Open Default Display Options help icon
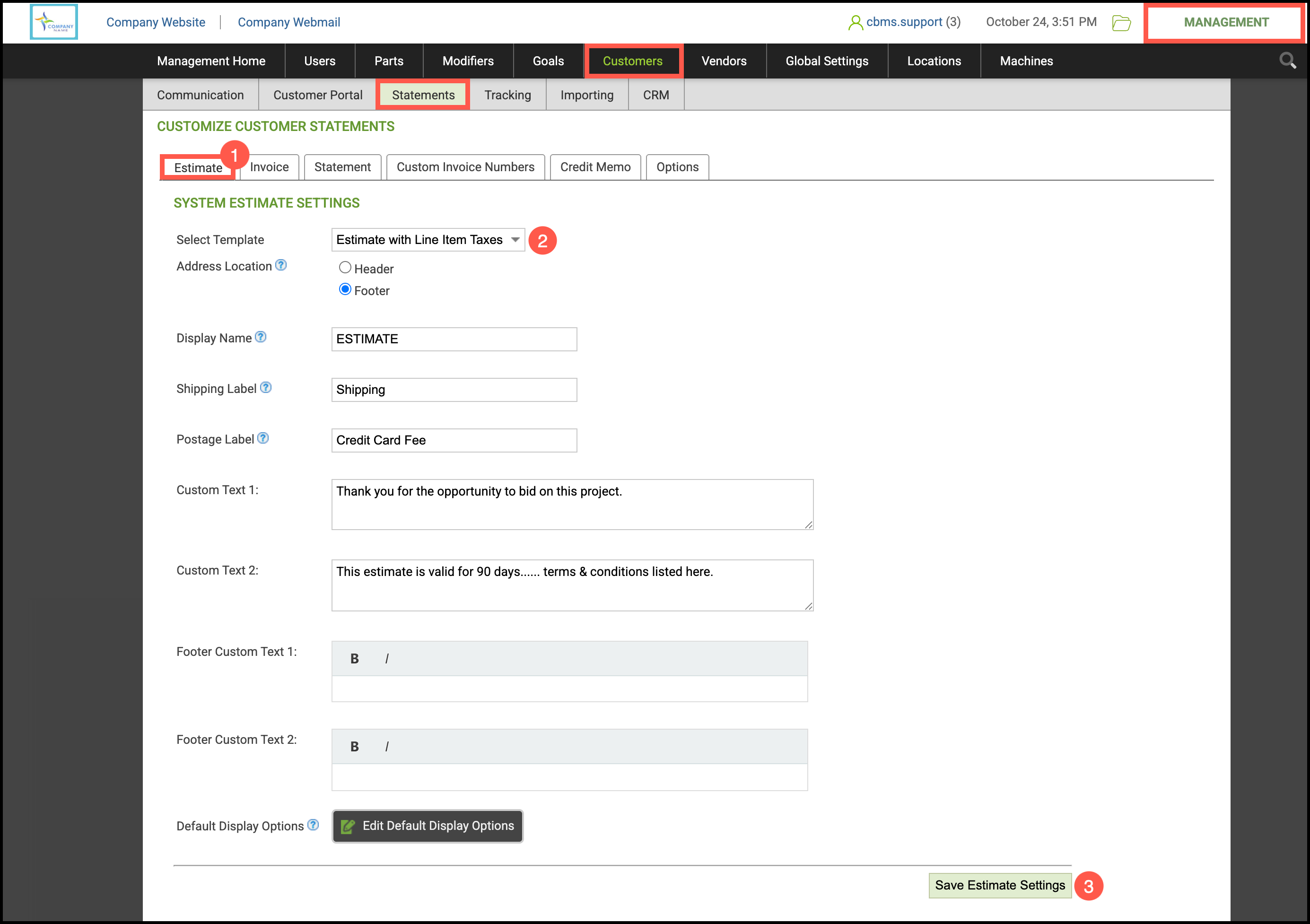 [313, 825]
